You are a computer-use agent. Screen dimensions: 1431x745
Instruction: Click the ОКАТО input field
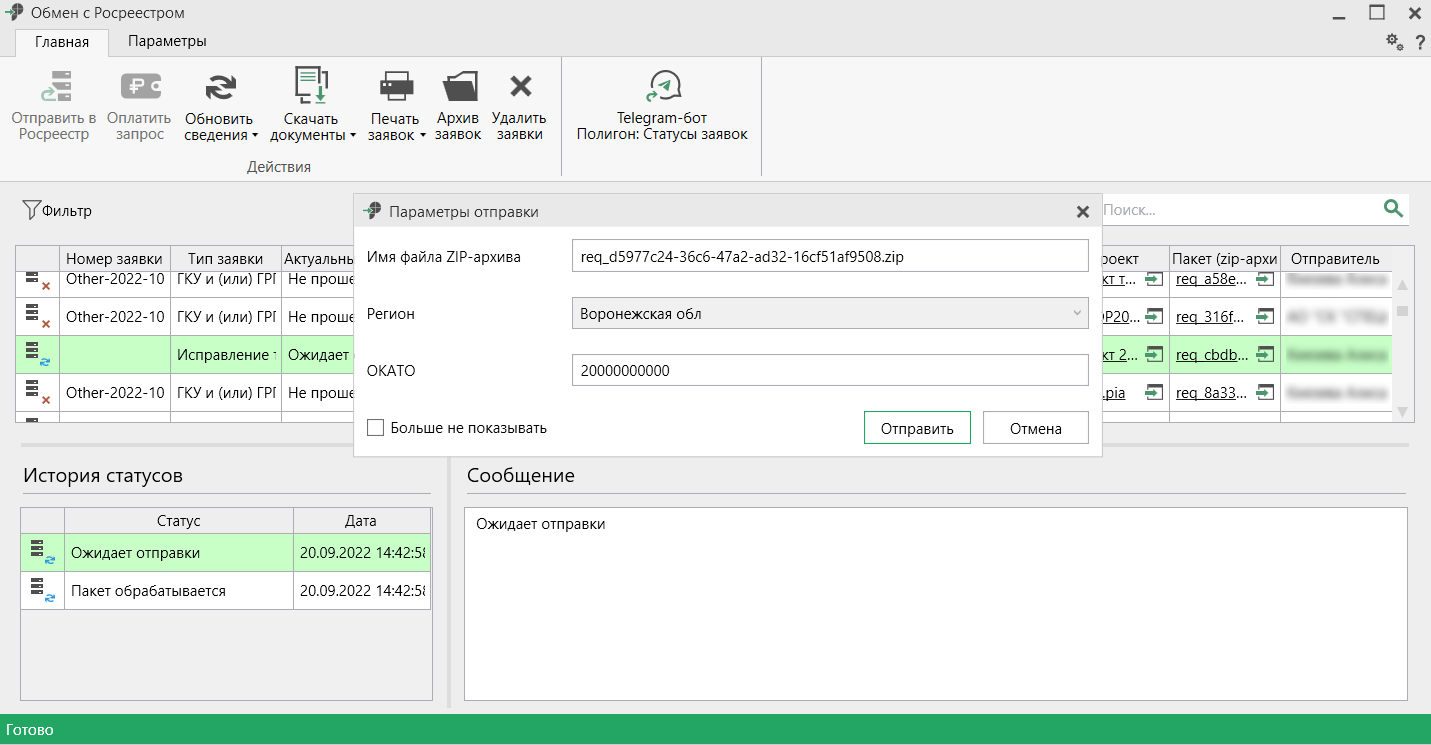point(829,370)
